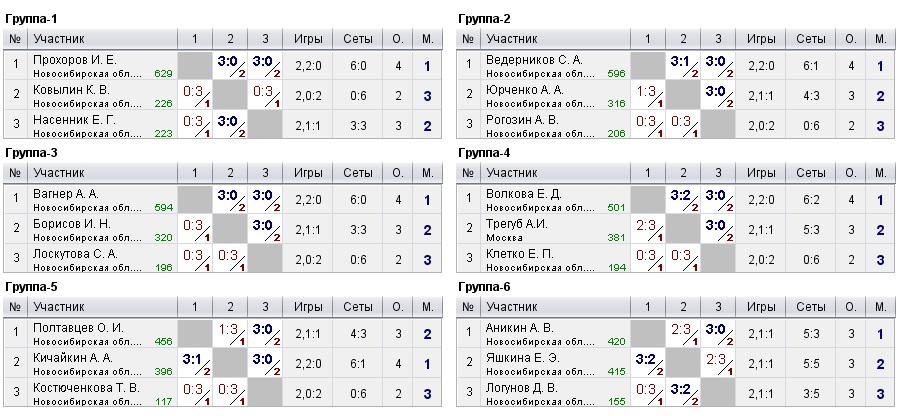905x416 pixels.
Task: Click the Группа-4 group heading
Action: pos(484,153)
